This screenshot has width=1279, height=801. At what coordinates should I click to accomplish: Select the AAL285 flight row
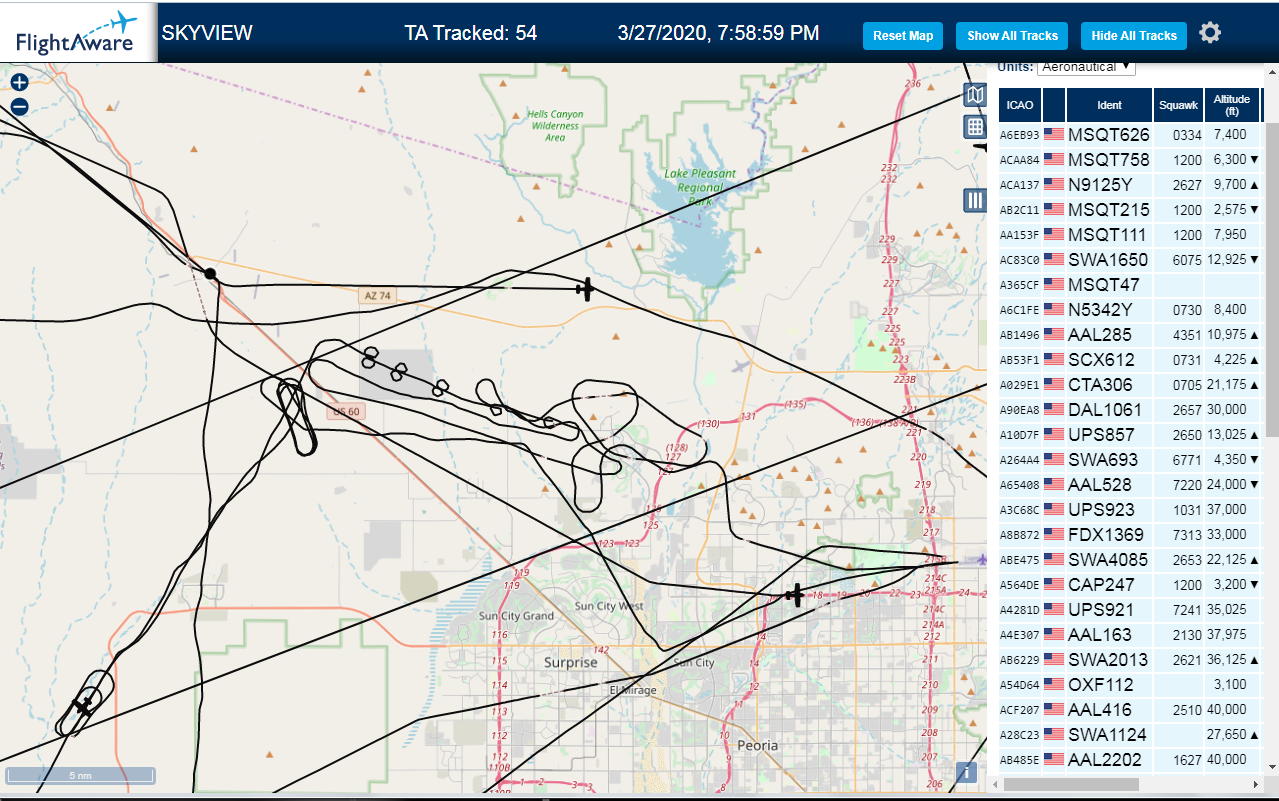click(1130, 334)
